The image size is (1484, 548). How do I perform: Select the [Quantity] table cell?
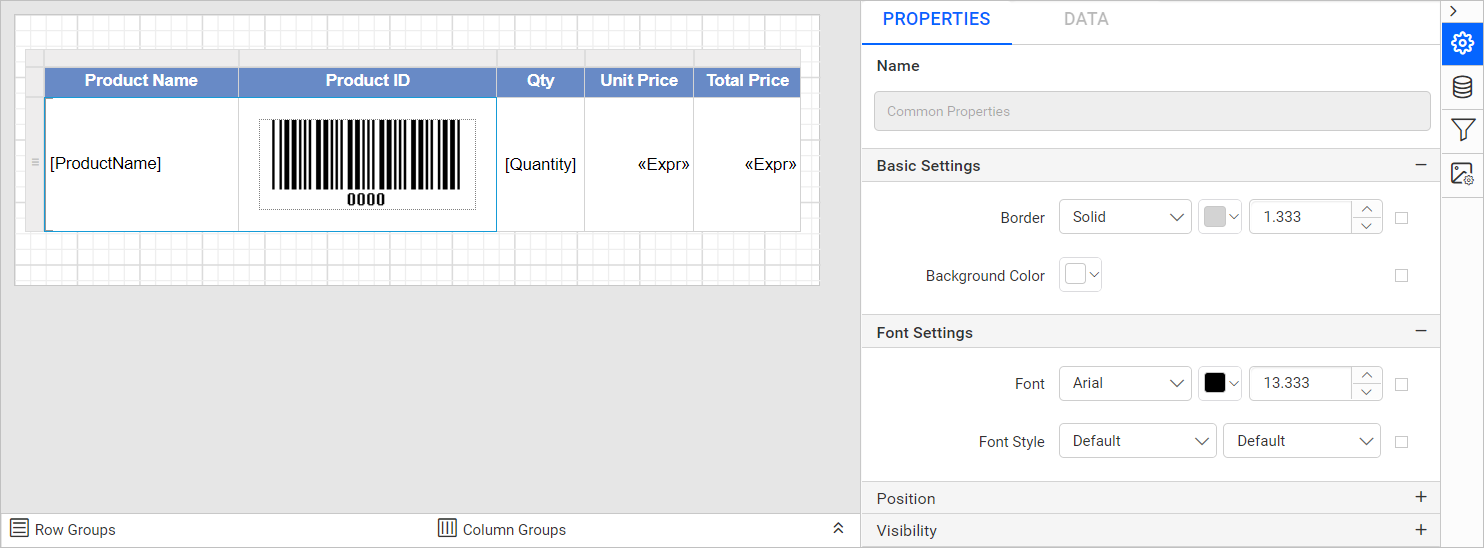point(540,164)
